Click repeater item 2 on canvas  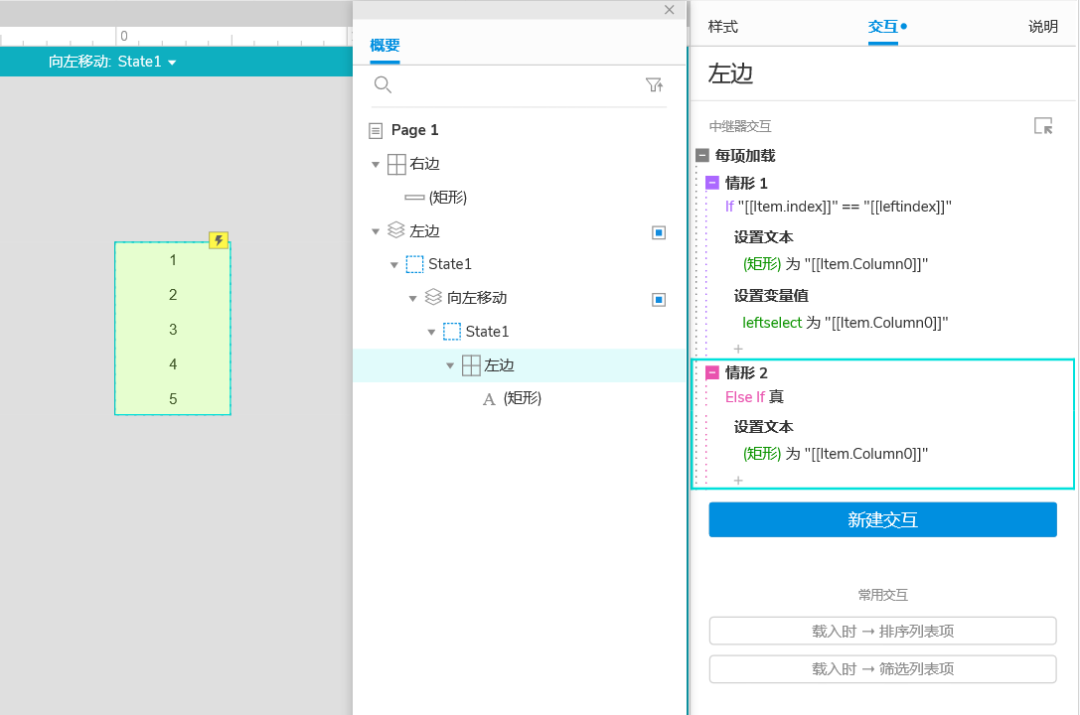click(x=173, y=295)
